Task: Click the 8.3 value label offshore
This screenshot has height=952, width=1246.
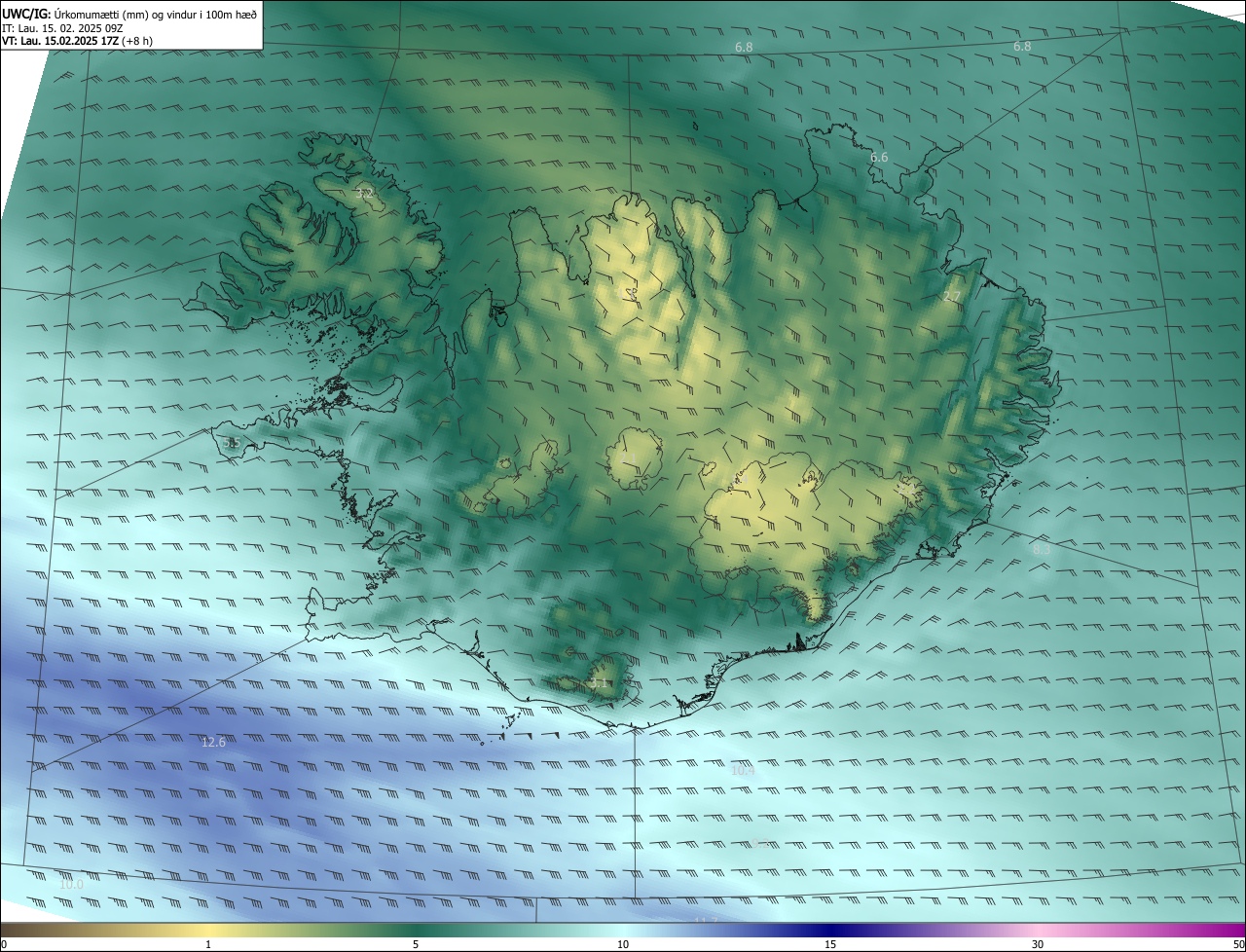Action: pos(1042,549)
